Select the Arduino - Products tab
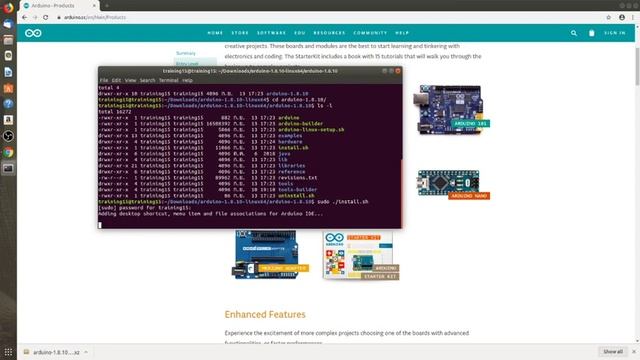The height and width of the screenshot is (360, 640). pos(60,6)
